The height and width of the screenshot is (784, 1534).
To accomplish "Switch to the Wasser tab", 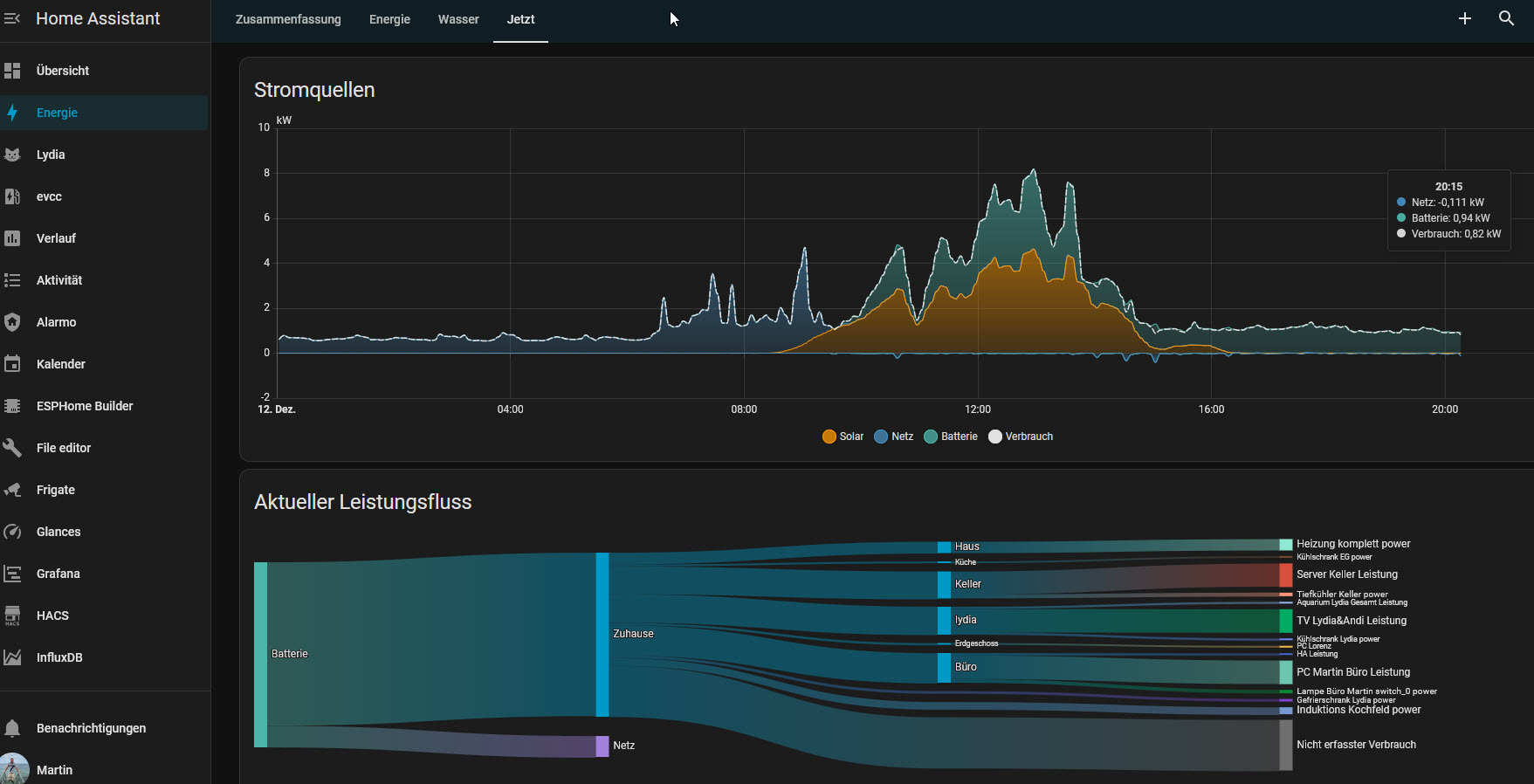I will (x=458, y=19).
